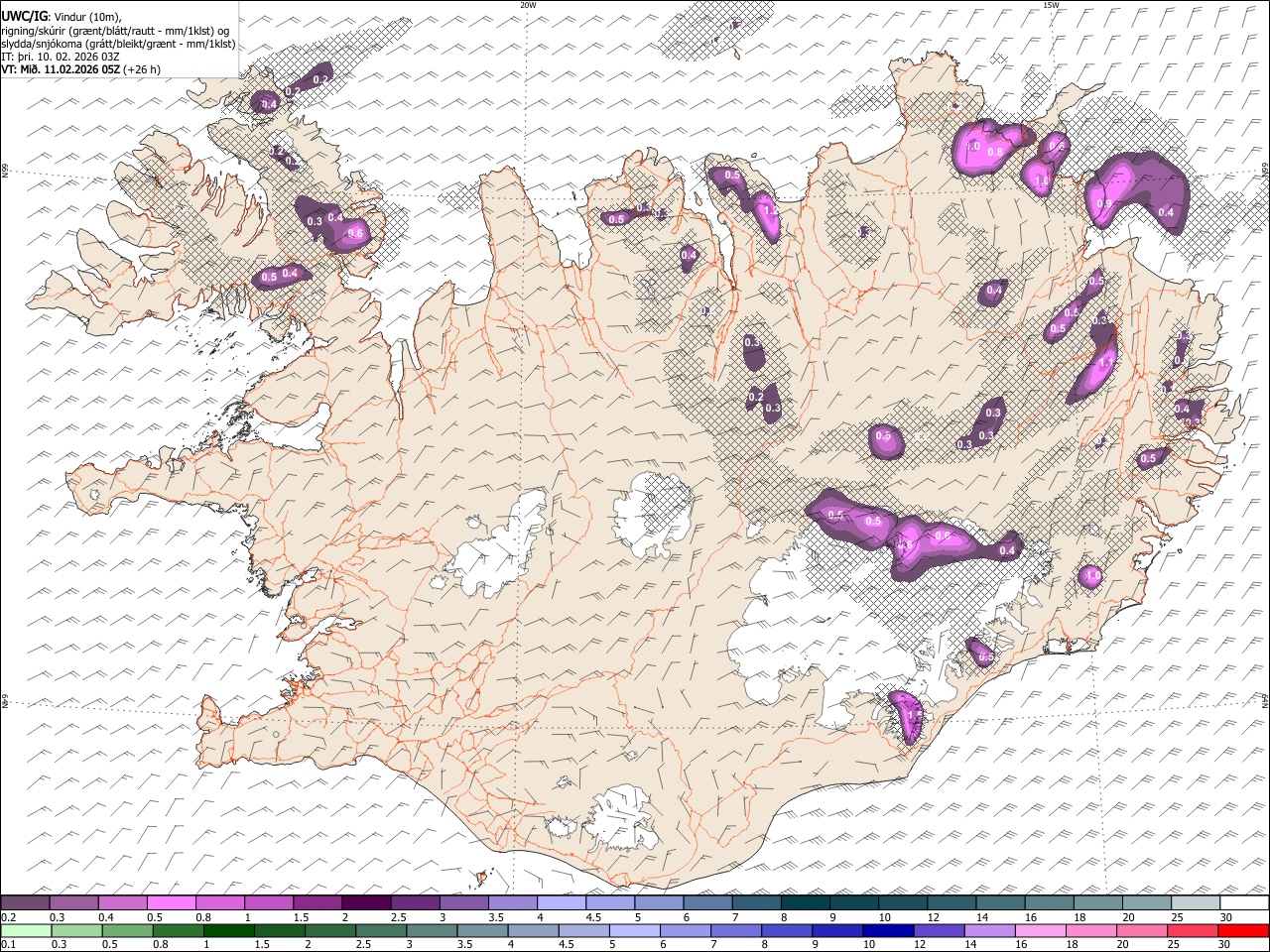Click the '4.5' value label in lower legend row

tap(567, 944)
